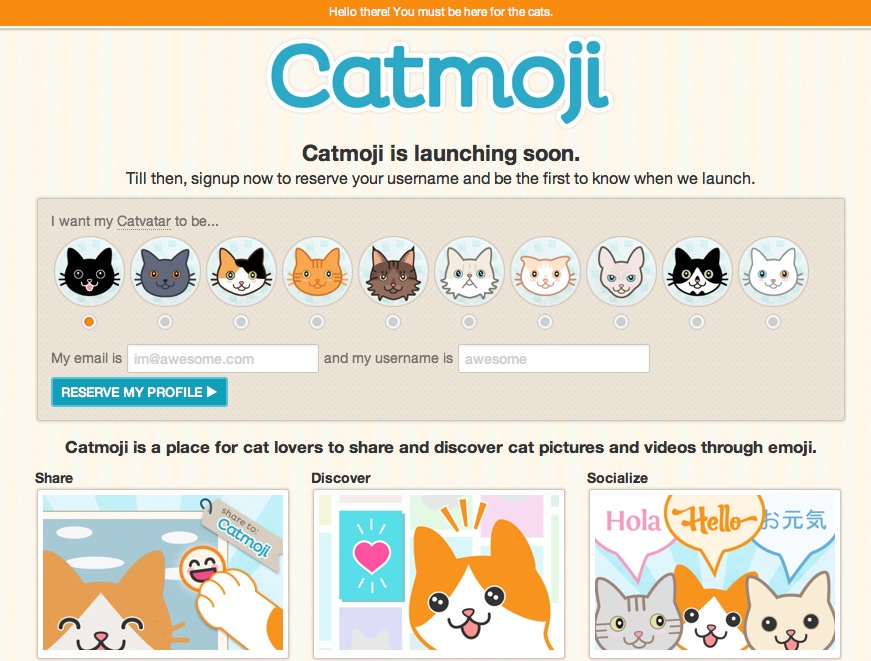Select the calico cat avatar icon
This screenshot has width=871, height=661.
(241, 271)
